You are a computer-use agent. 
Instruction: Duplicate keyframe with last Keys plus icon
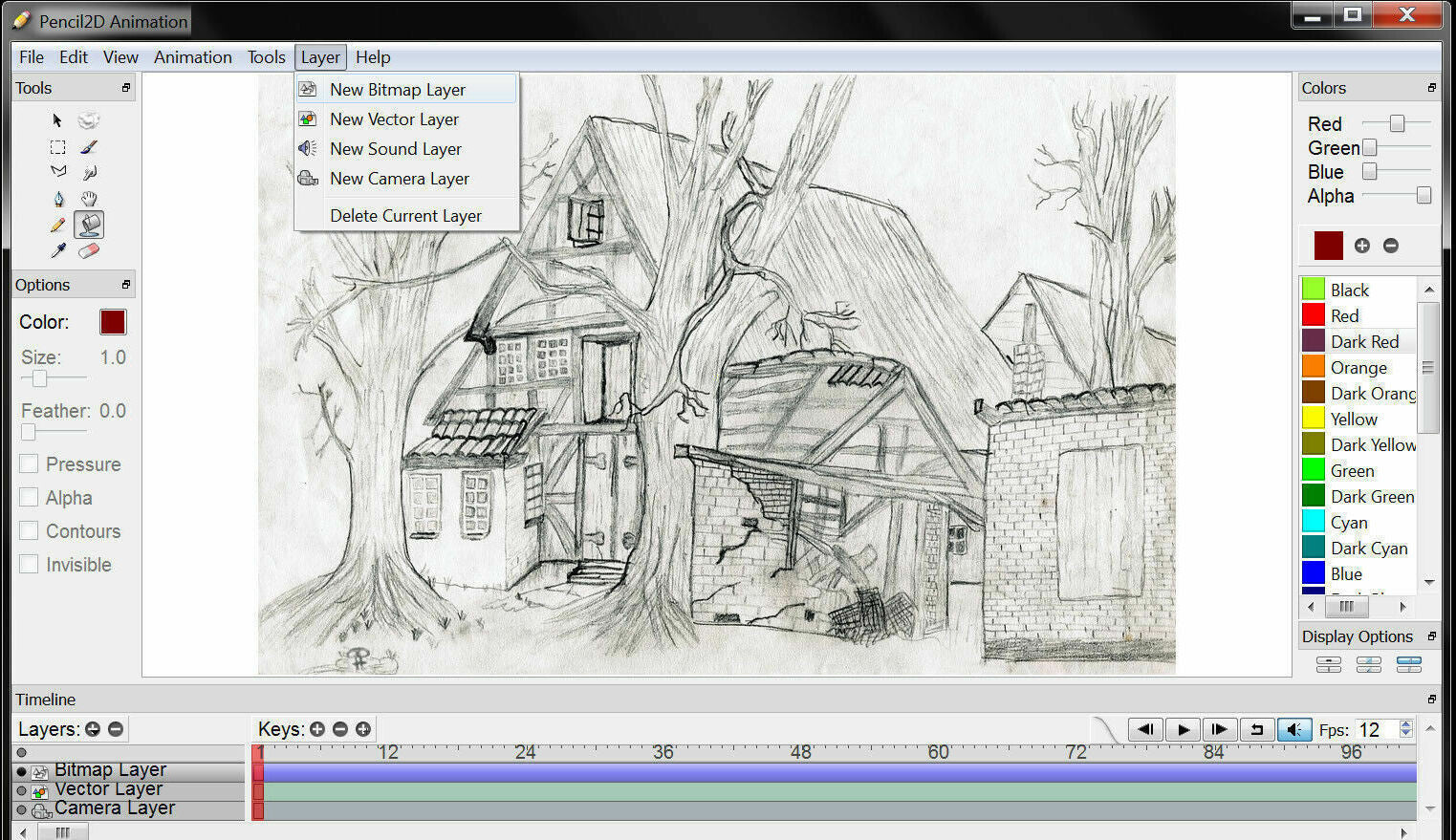pos(363,729)
